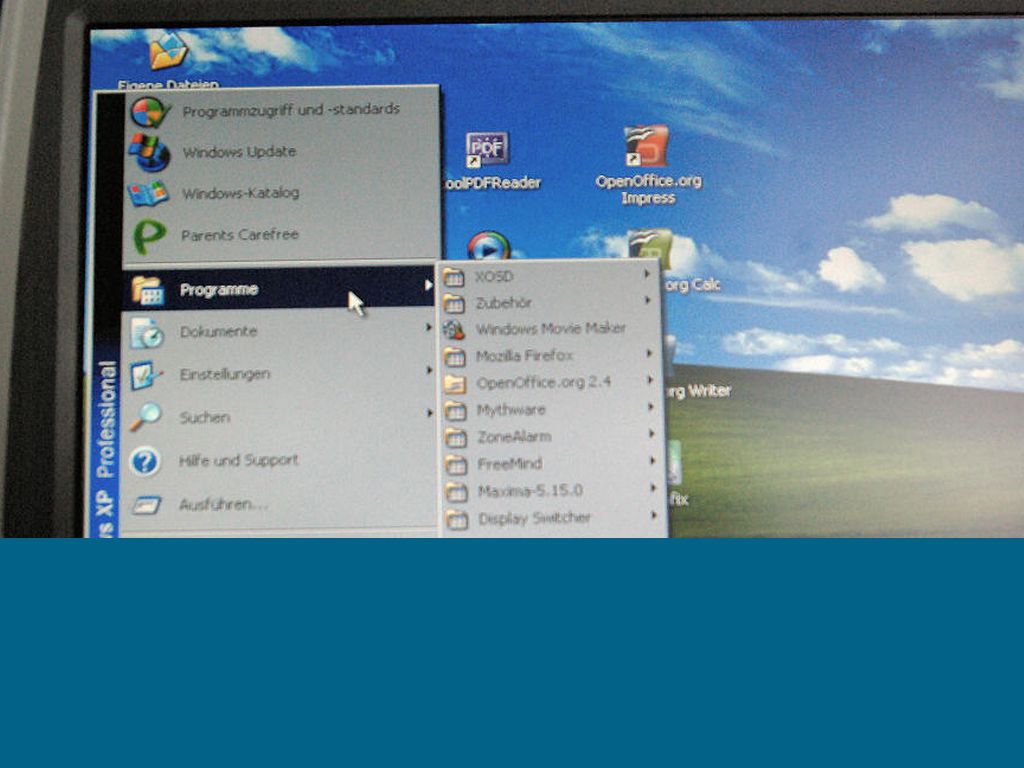The width and height of the screenshot is (1024, 768).
Task: Click the Windows Update icon
Action: click(x=149, y=152)
